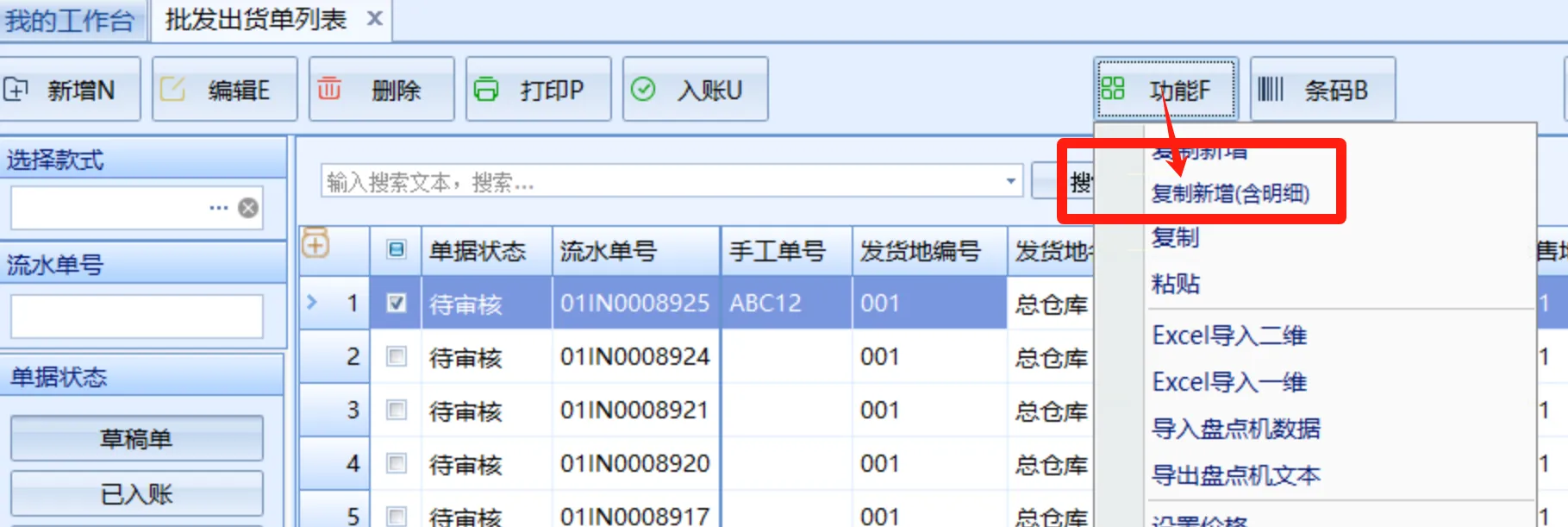Screen dimensions: 1568x527
Task: Toggle the select-all checkbox in header
Action: [x=397, y=250]
